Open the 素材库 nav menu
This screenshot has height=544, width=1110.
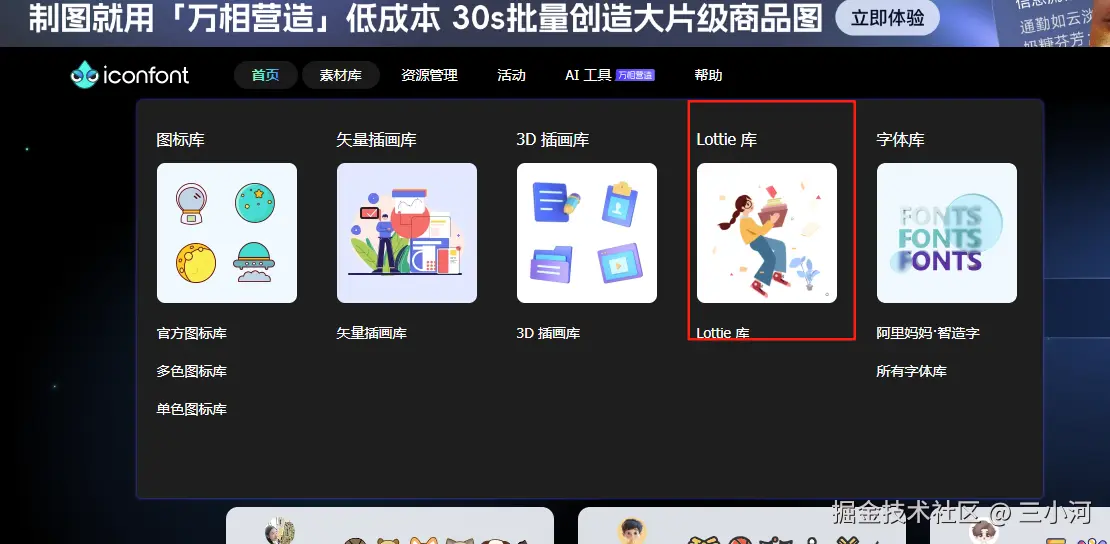click(x=341, y=75)
